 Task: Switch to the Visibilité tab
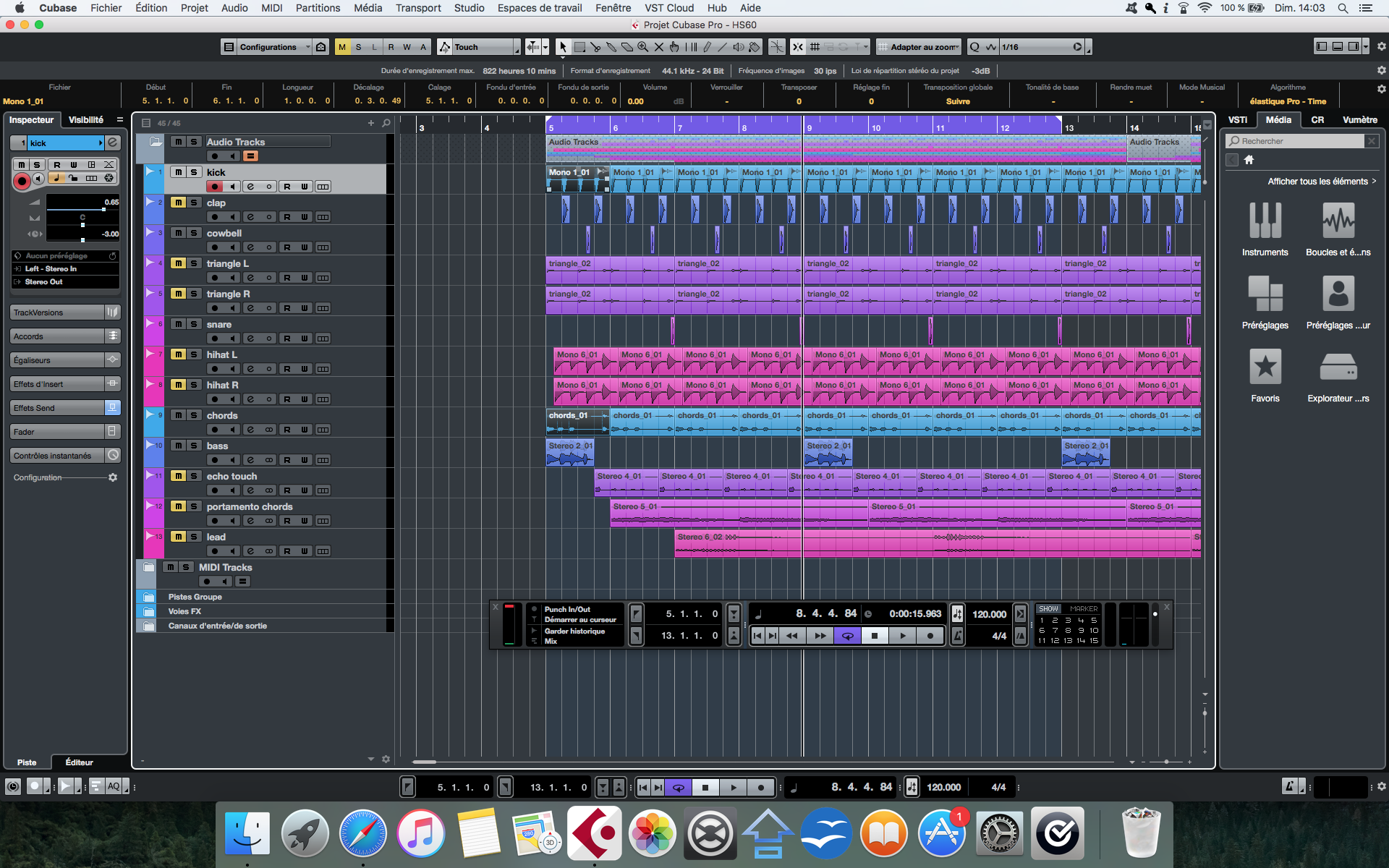click(x=86, y=120)
